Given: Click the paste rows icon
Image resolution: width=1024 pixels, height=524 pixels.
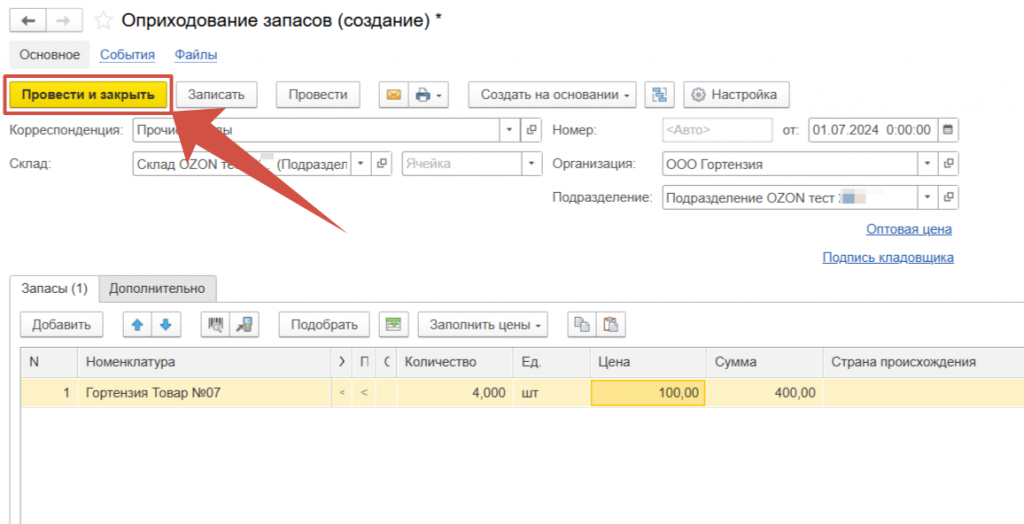Looking at the screenshot, I should [x=610, y=324].
